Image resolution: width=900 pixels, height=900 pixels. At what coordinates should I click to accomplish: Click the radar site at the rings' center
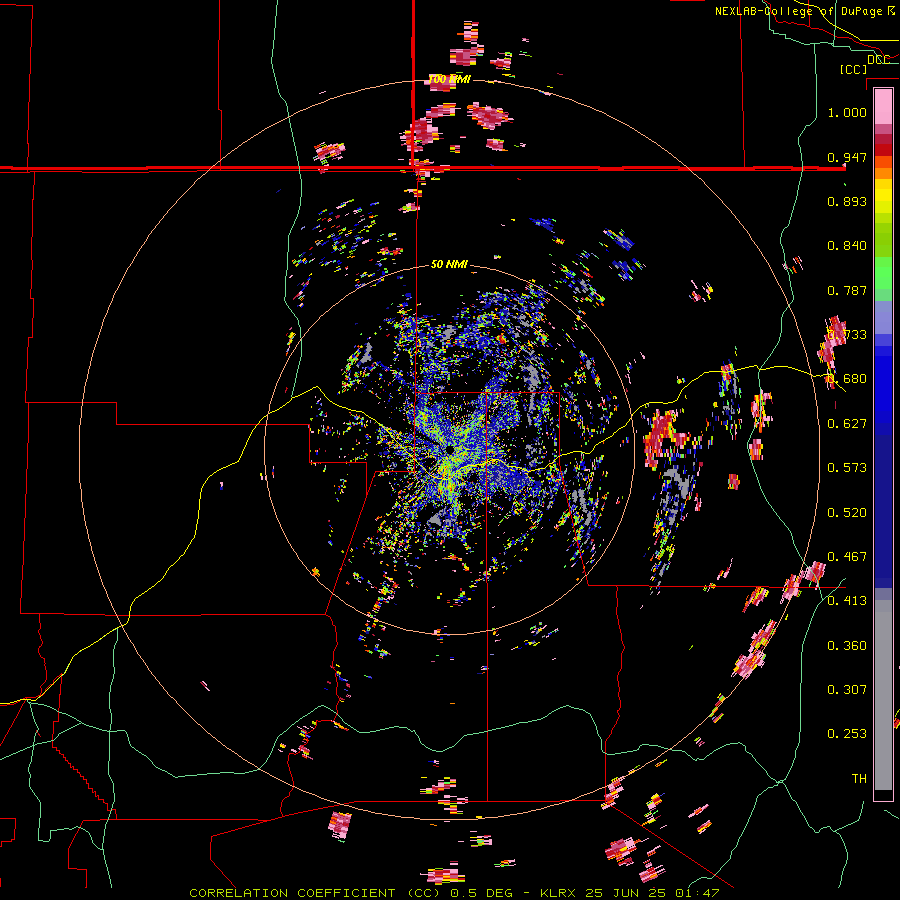click(x=449, y=449)
